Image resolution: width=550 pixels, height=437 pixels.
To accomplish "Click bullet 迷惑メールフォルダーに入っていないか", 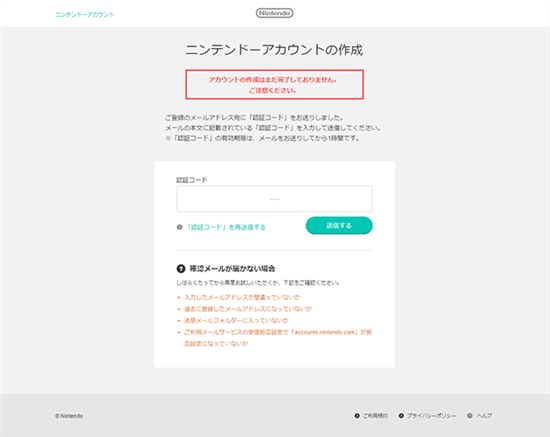I will pos(236,321).
